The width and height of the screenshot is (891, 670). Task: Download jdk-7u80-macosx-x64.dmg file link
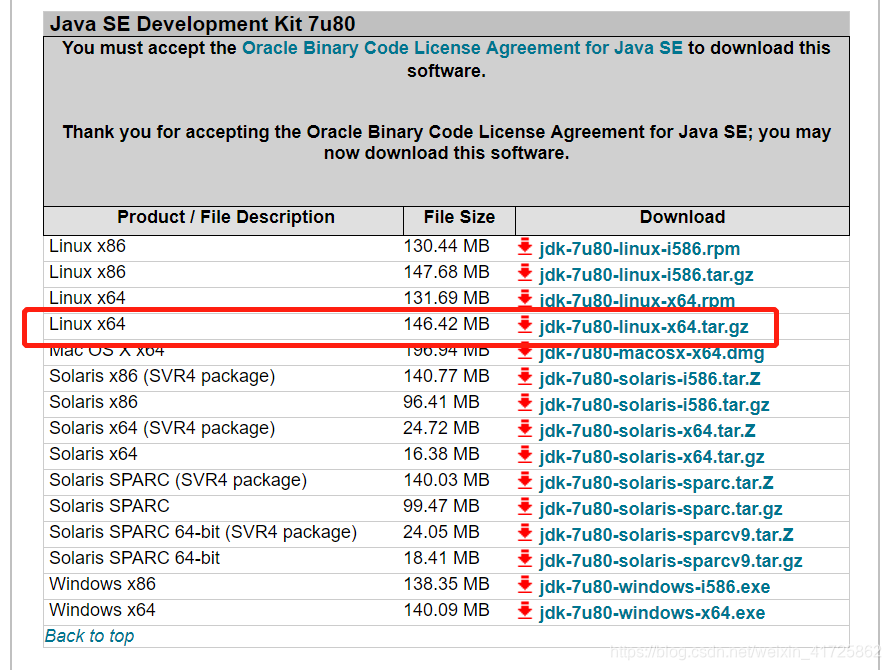click(652, 353)
